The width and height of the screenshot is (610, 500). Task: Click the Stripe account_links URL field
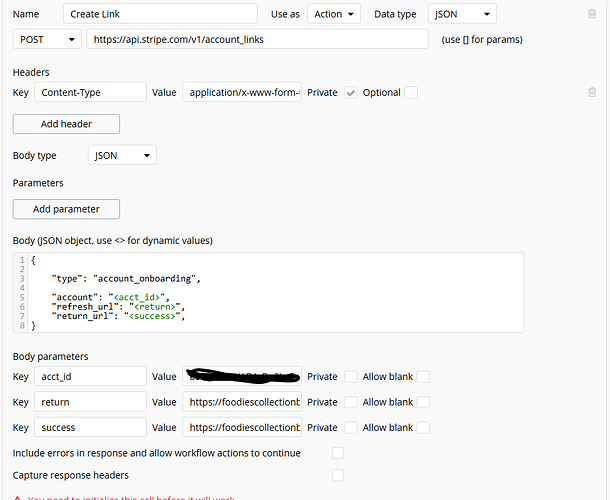coord(258,40)
